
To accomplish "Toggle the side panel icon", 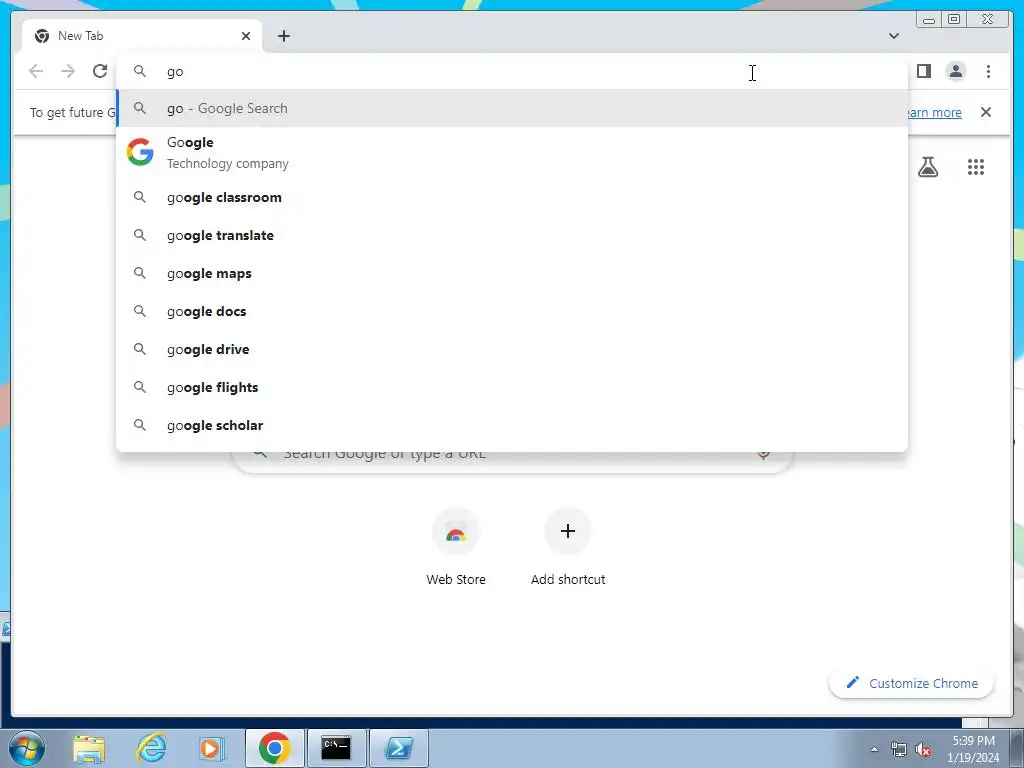I will pyautogui.click(x=923, y=71).
